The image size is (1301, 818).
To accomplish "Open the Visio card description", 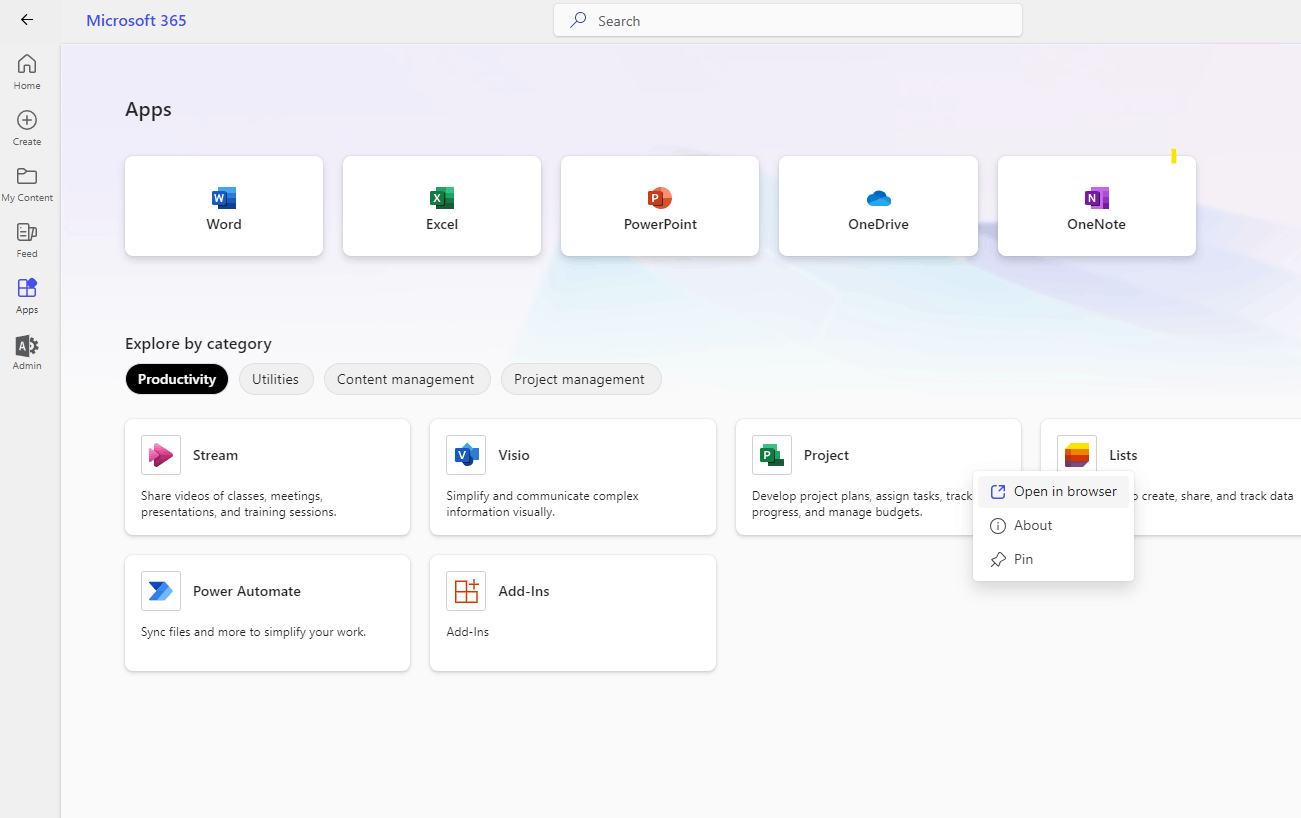I will (x=542, y=504).
